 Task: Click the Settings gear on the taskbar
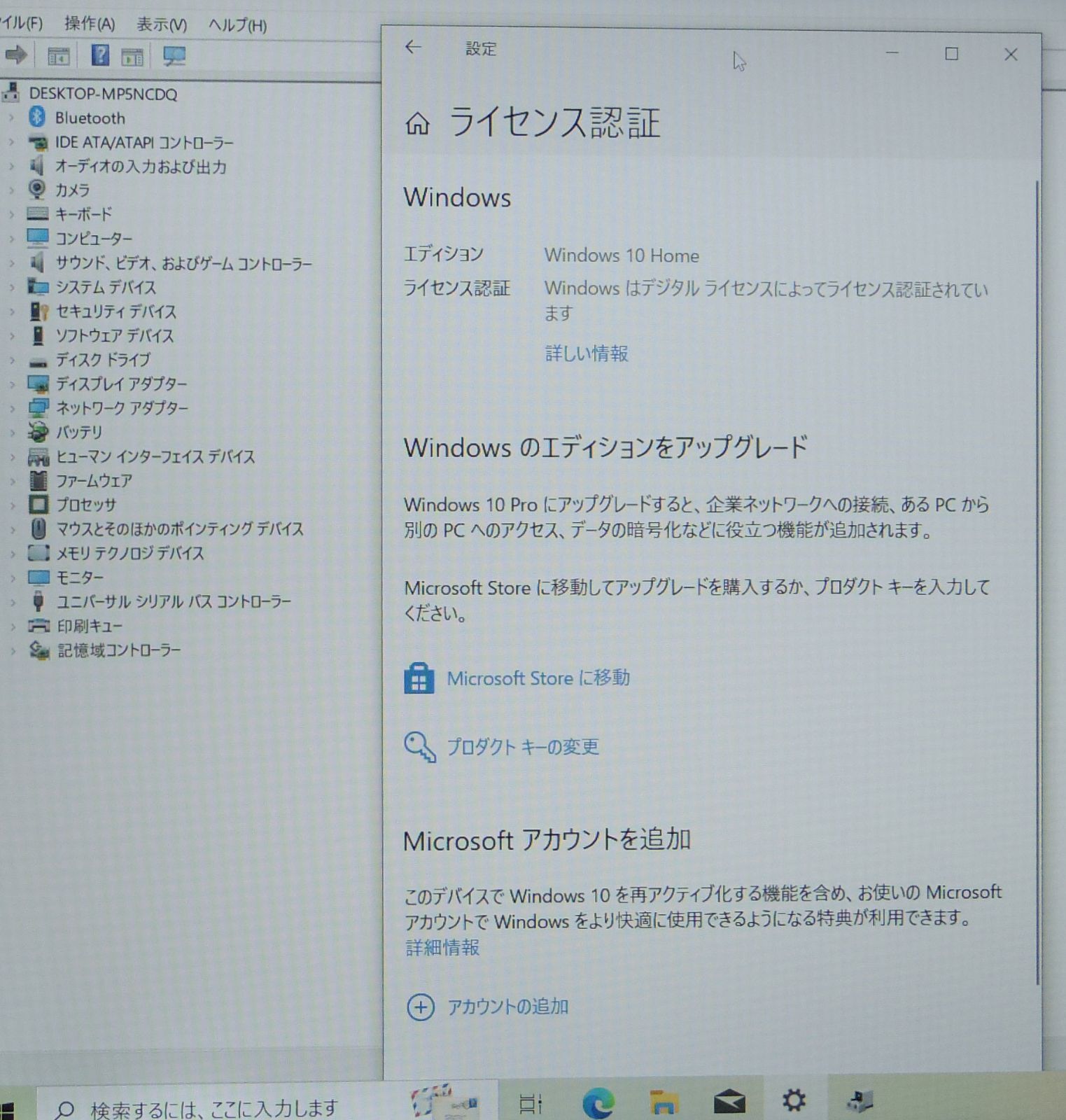coord(794,1101)
